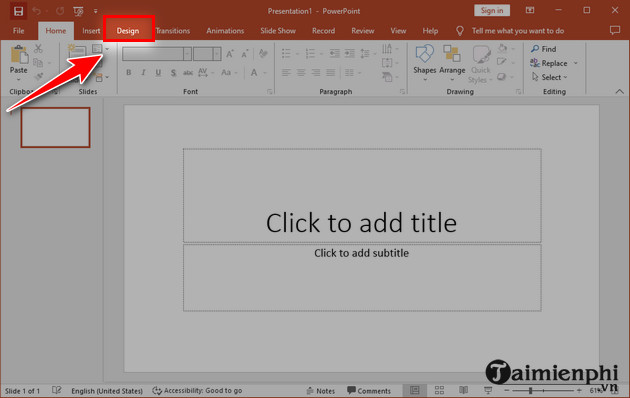Undo the last action
The image size is (630, 398).
tap(37, 11)
